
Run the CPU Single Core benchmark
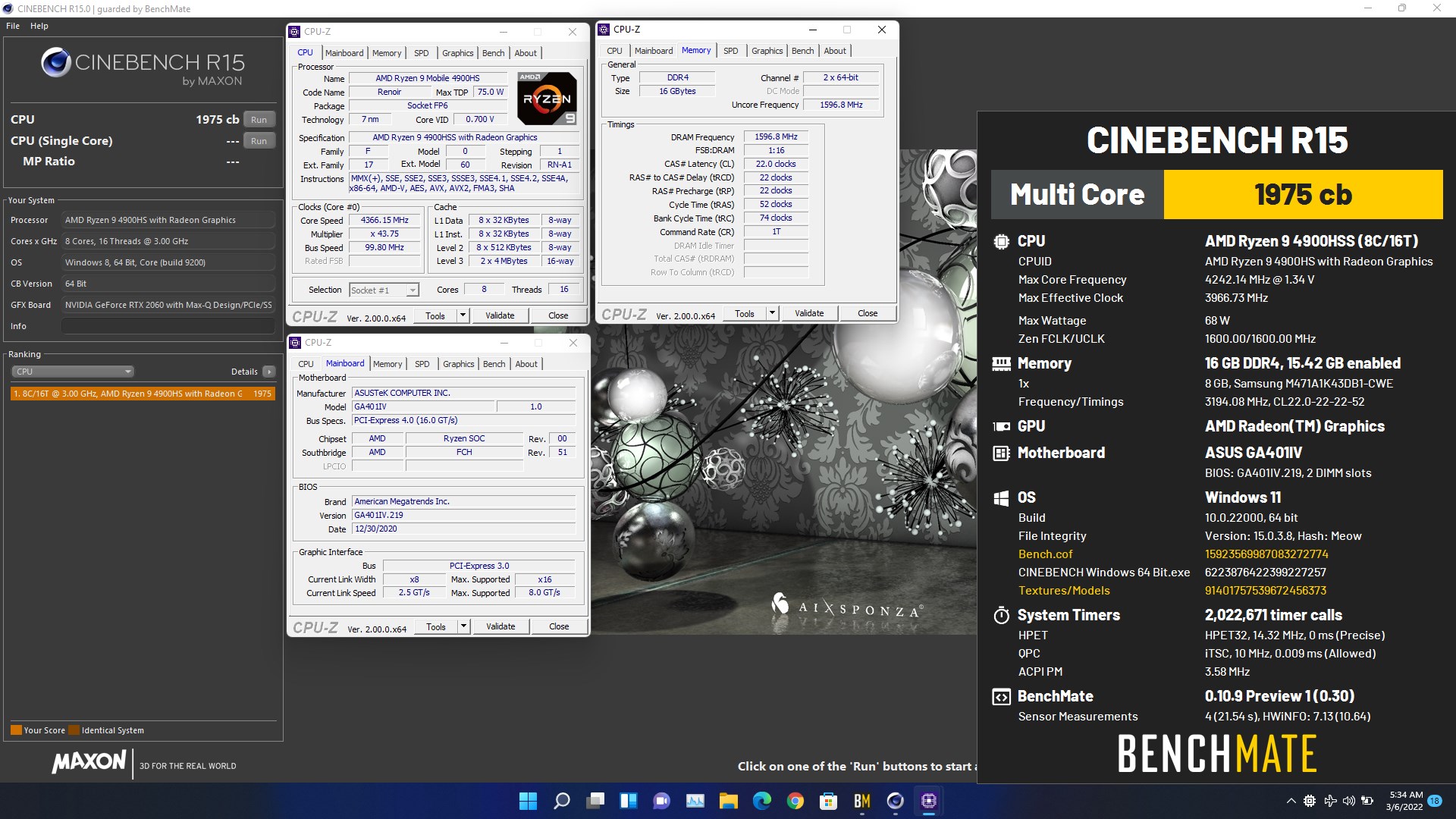pyautogui.click(x=259, y=141)
